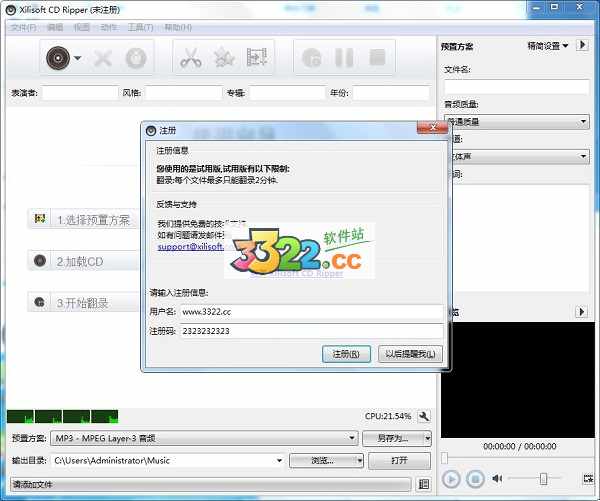This screenshot has width=600, height=501.
Task: Click the 风格 input field
Action: click(184, 93)
